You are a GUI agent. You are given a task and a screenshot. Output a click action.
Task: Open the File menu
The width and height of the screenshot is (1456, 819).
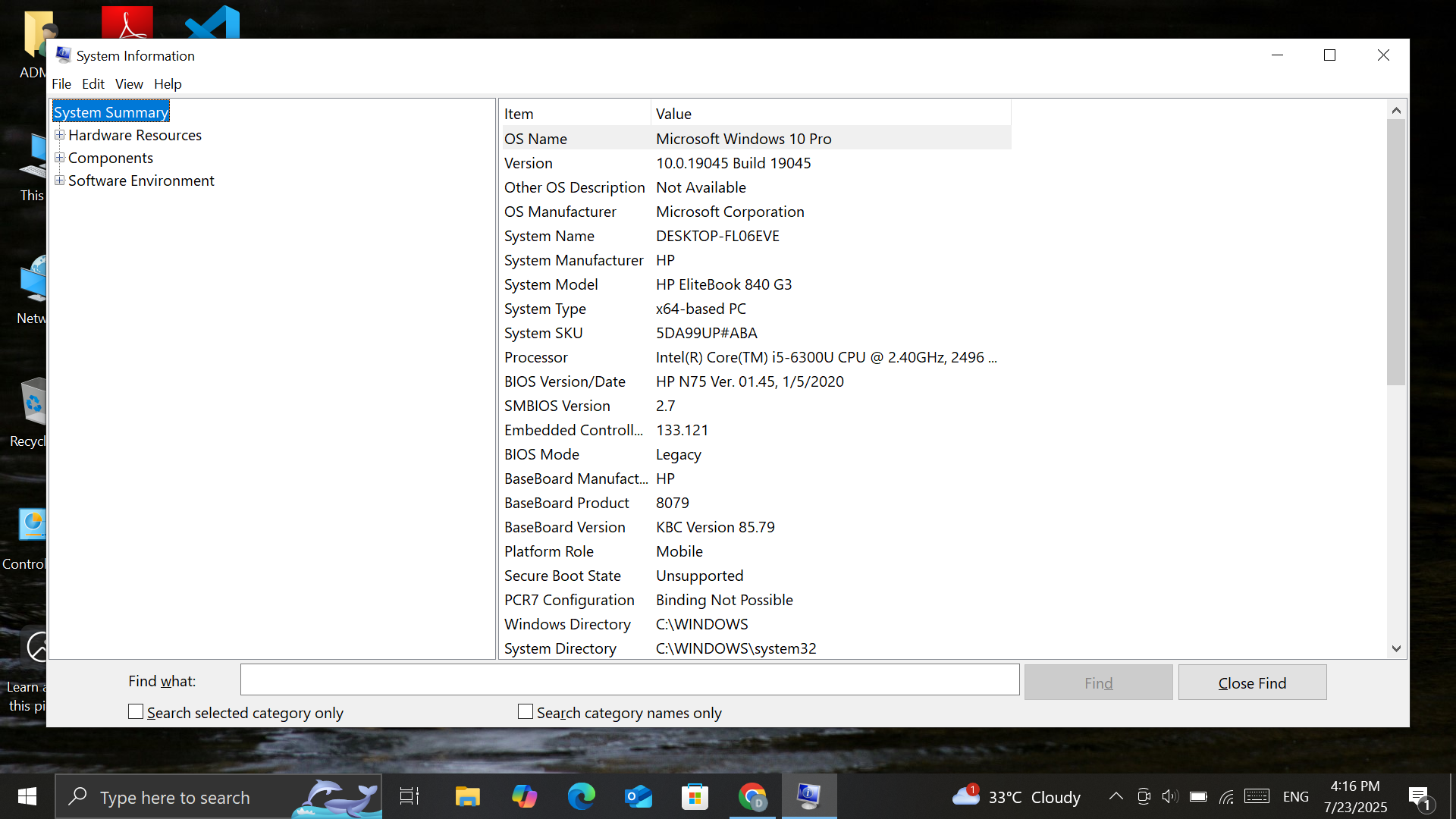click(x=61, y=84)
